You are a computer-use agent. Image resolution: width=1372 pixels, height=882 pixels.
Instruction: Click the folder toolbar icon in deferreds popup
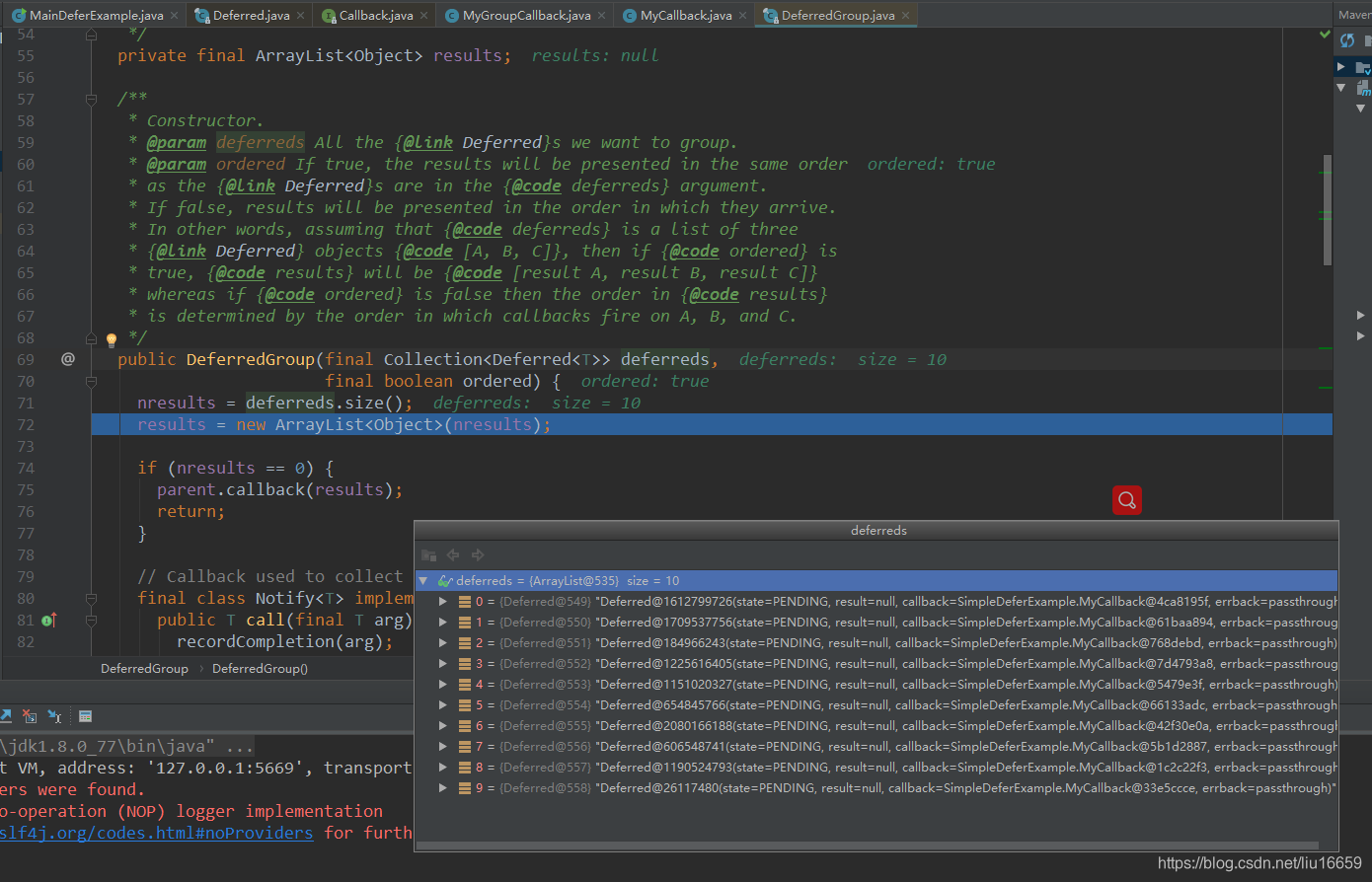428,555
